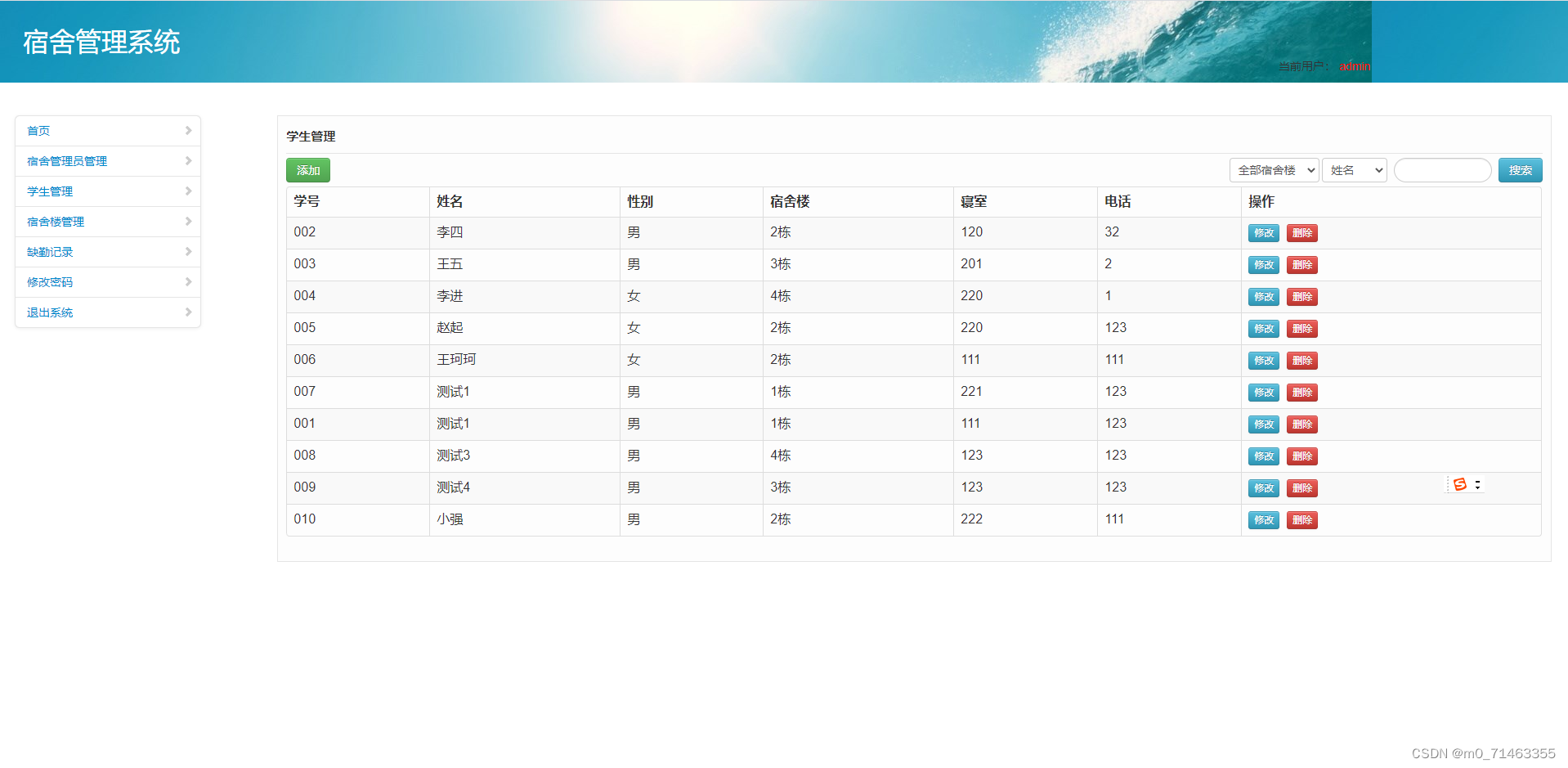Expand the 宿舍楼管理 sidebar chevron
Image resolution: width=1568 pixels, height=768 pixels.
click(189, 221)
